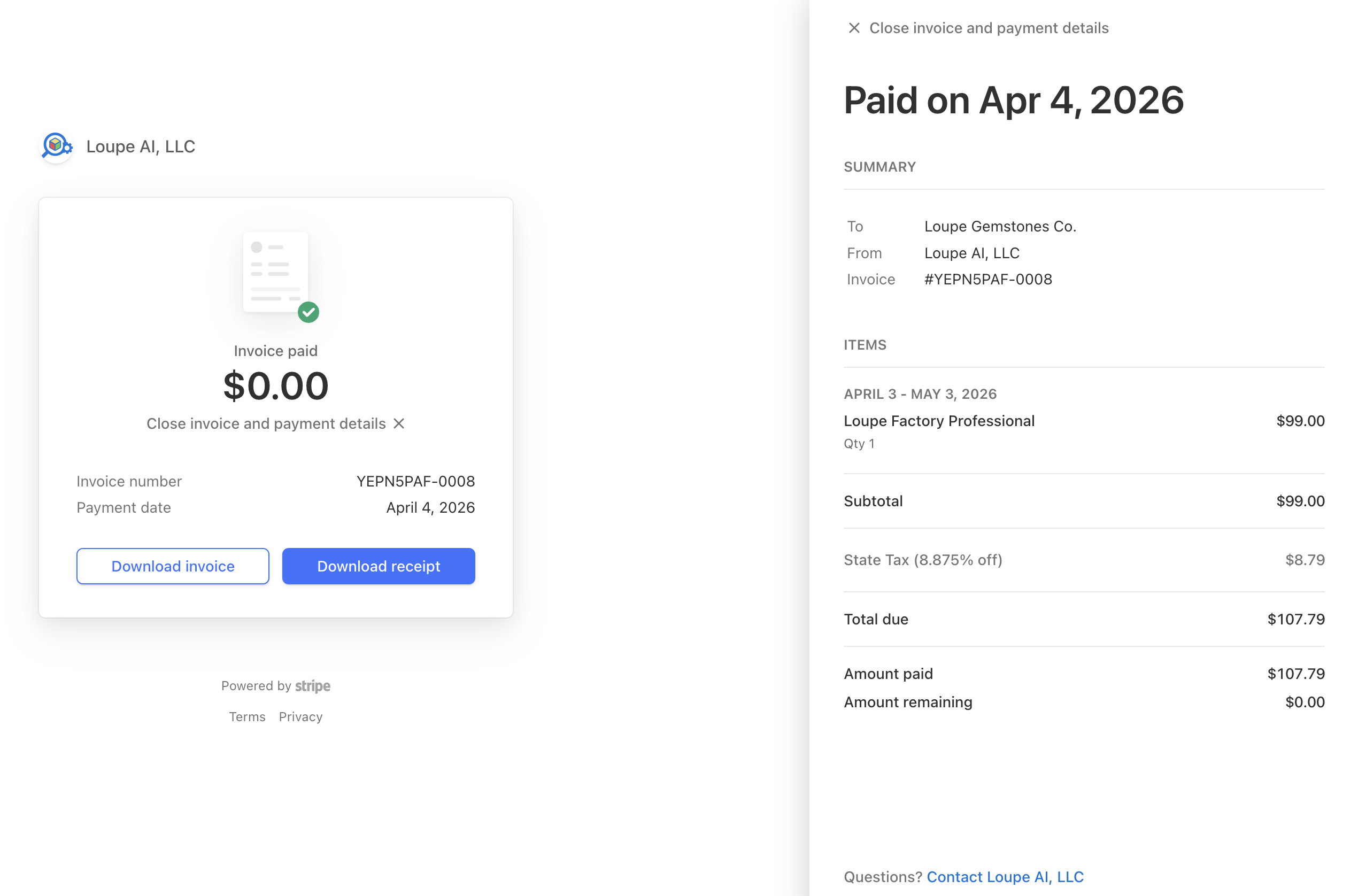
Task: Click the ITEMS section heading
Action: tap(865, 345)
